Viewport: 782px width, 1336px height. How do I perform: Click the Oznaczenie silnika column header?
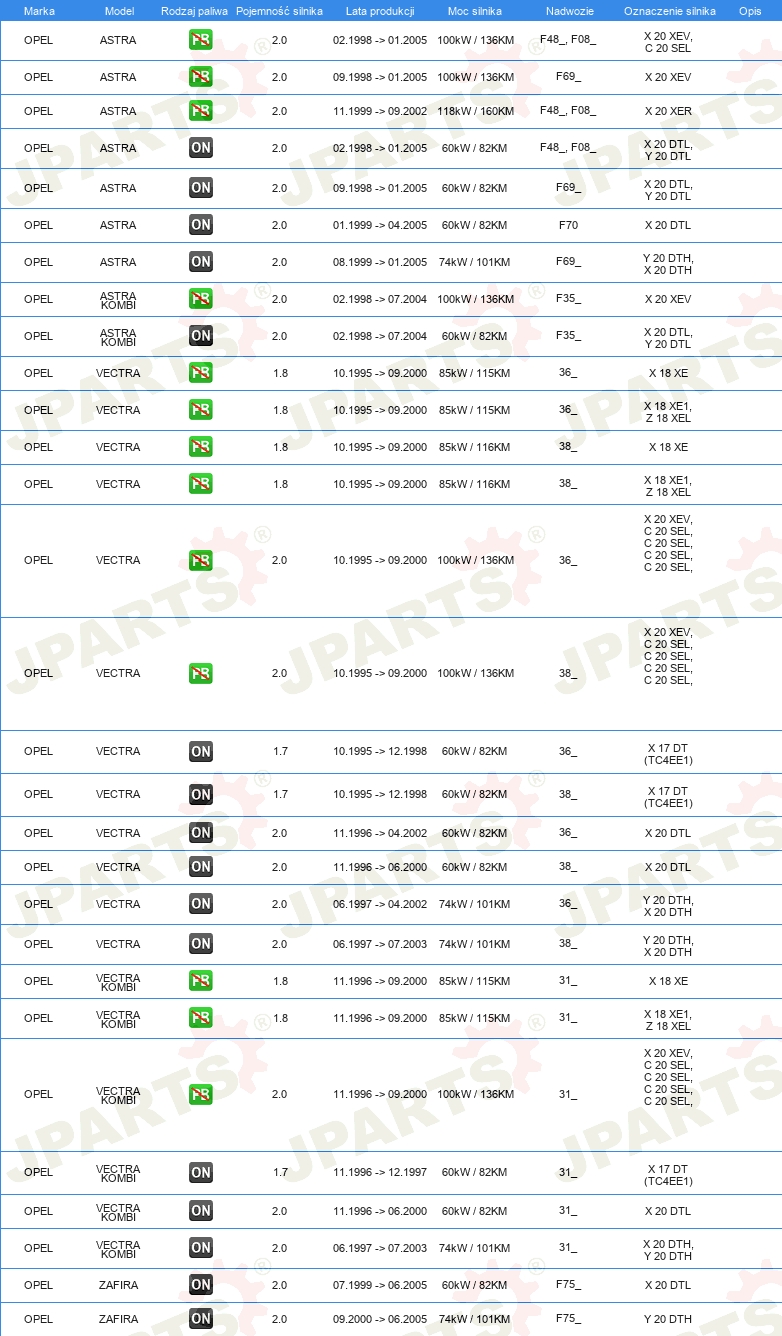(669, 10)
